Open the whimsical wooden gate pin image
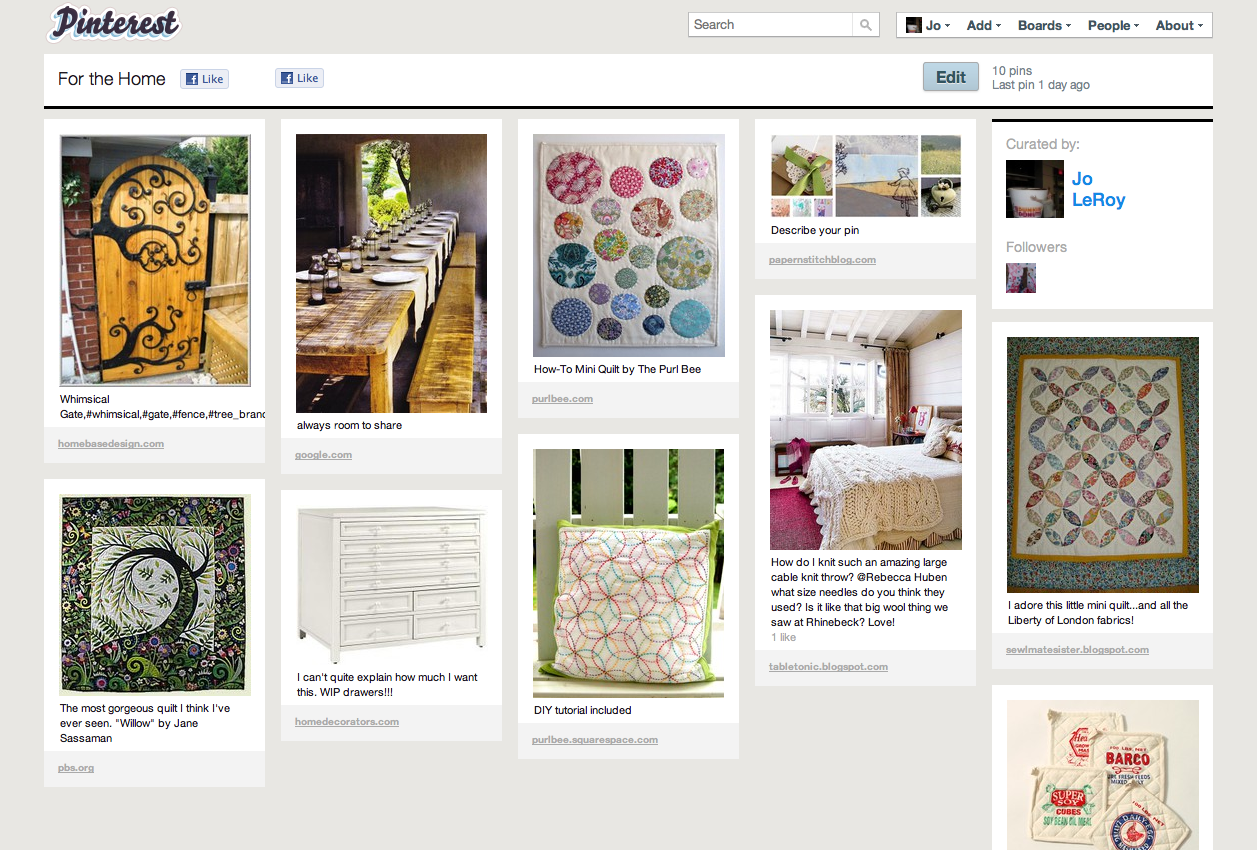The width and height of the screenshot is (1257, 850). pyautogui.click(x=155, y=260)
